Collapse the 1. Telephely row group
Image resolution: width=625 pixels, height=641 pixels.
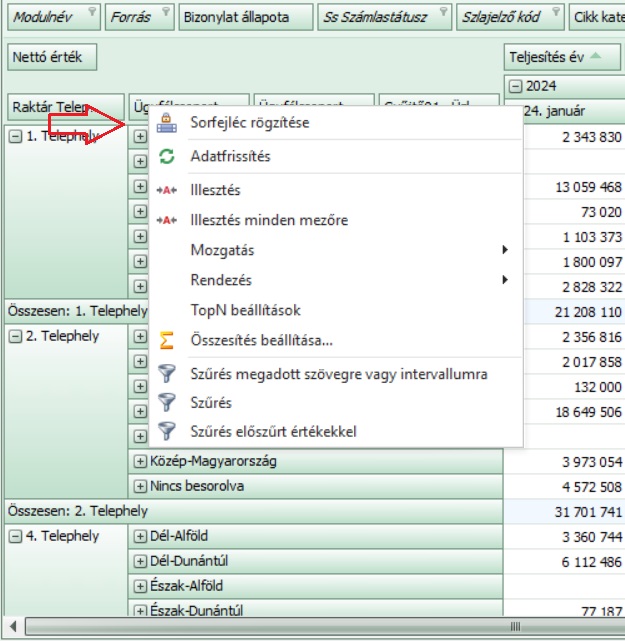[15, 137]
